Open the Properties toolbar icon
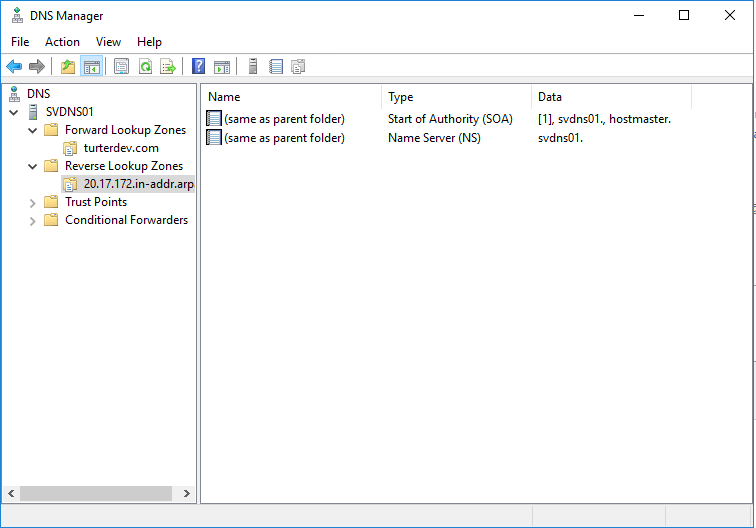 [x=122, y=67]
